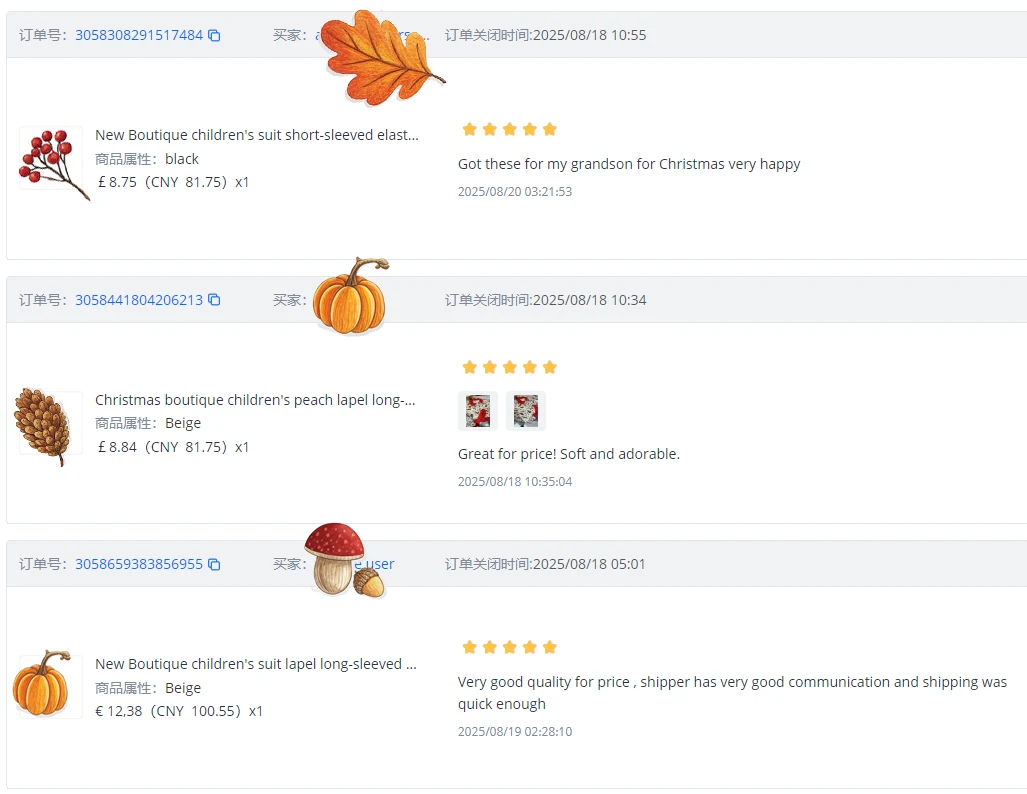Screen dimensions: 1027x794
Task: Click star rating above Very good quality review
Action: point(510,647)
